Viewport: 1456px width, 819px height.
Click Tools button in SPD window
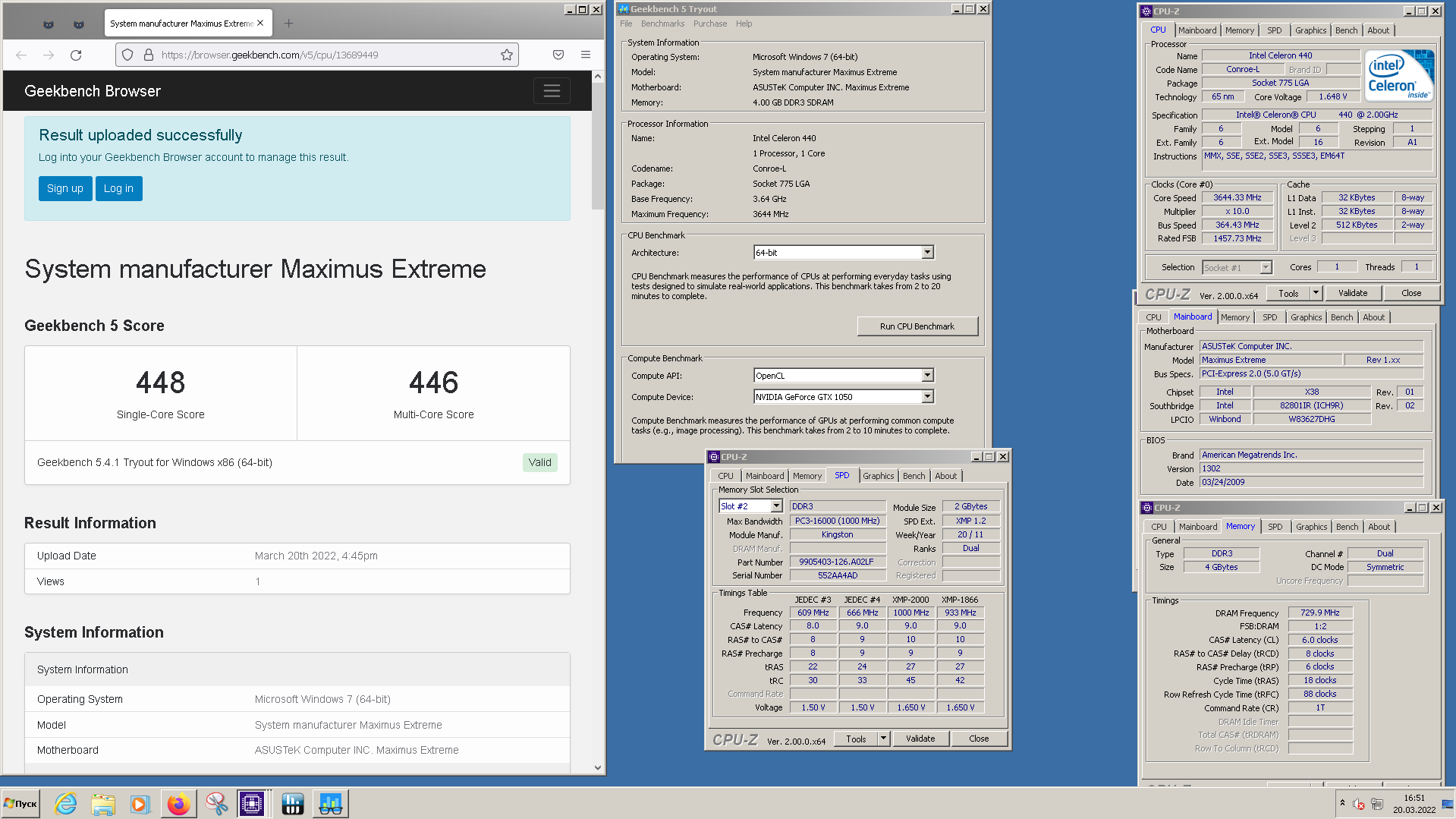(856, 739)
